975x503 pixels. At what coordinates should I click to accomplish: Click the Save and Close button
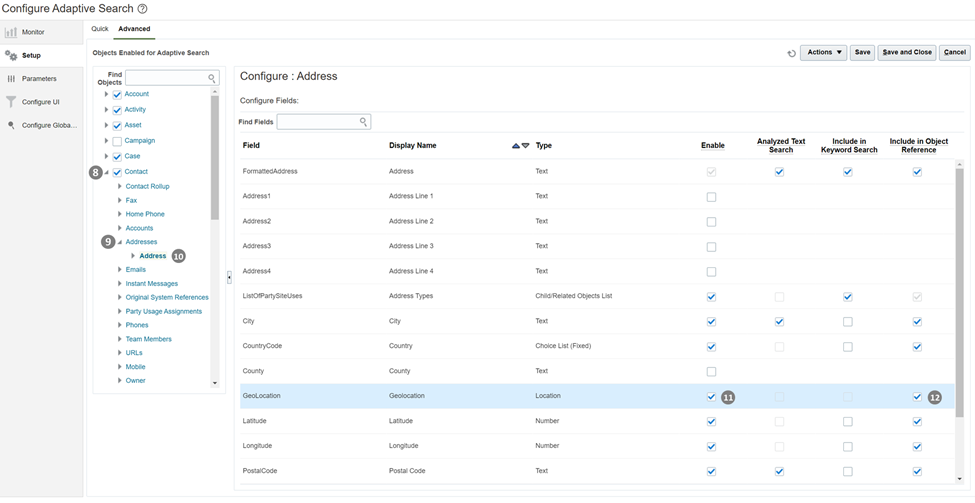907,52
